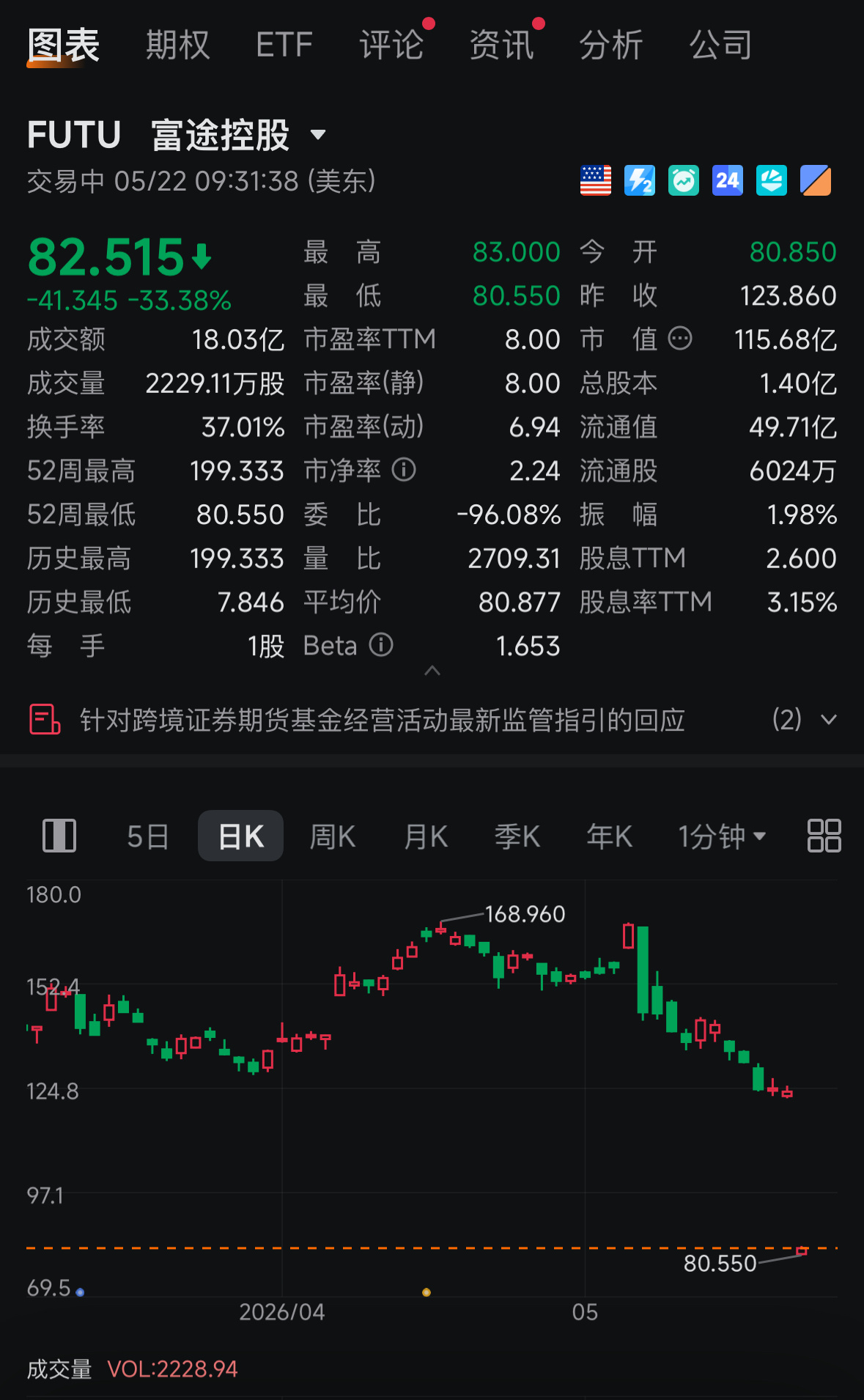Open the 公司 company tab
The image size is (864, 1400).
pos(721,45)
